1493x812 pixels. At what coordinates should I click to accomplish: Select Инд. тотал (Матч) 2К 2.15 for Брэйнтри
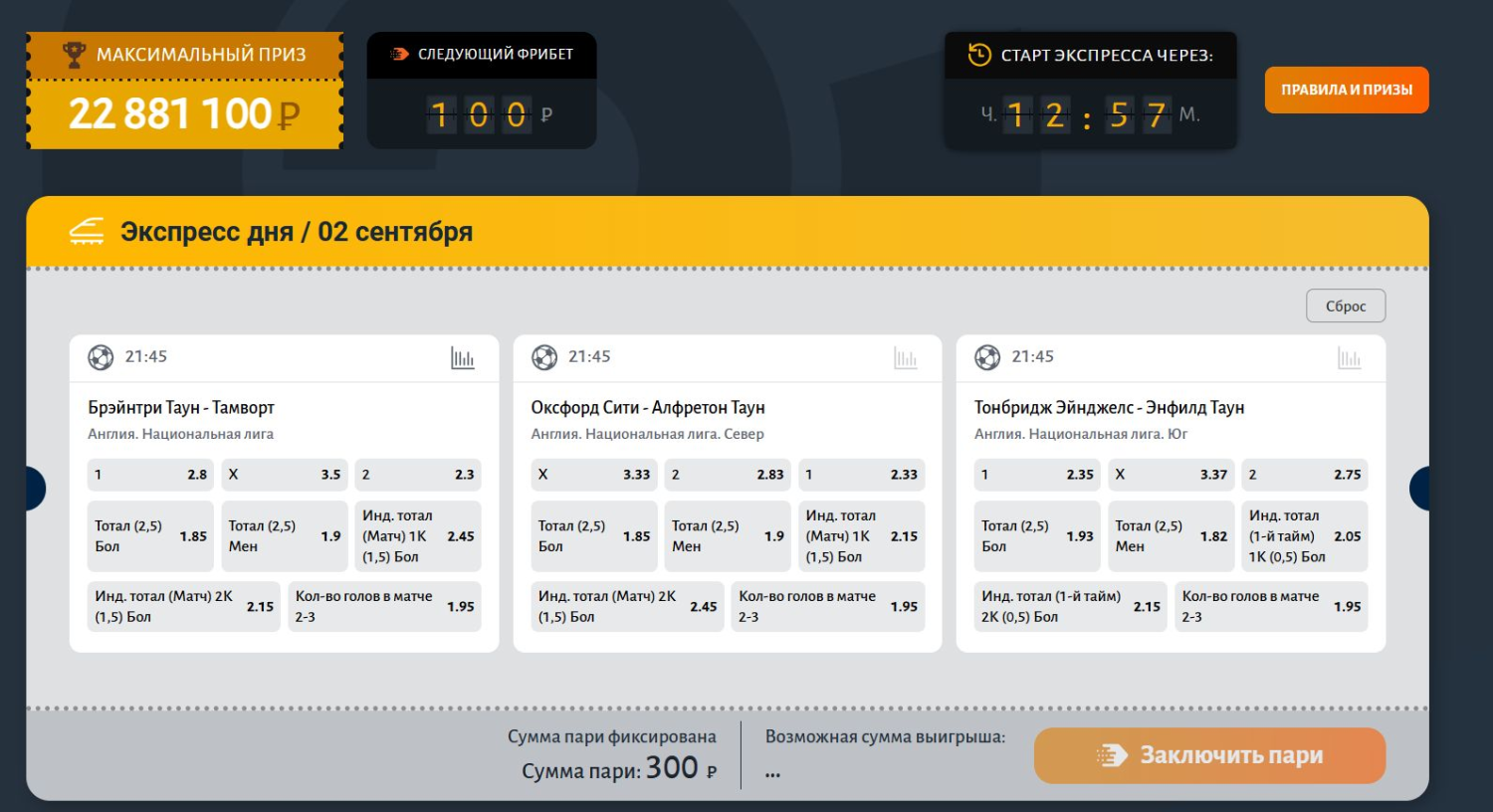point(184,607)
